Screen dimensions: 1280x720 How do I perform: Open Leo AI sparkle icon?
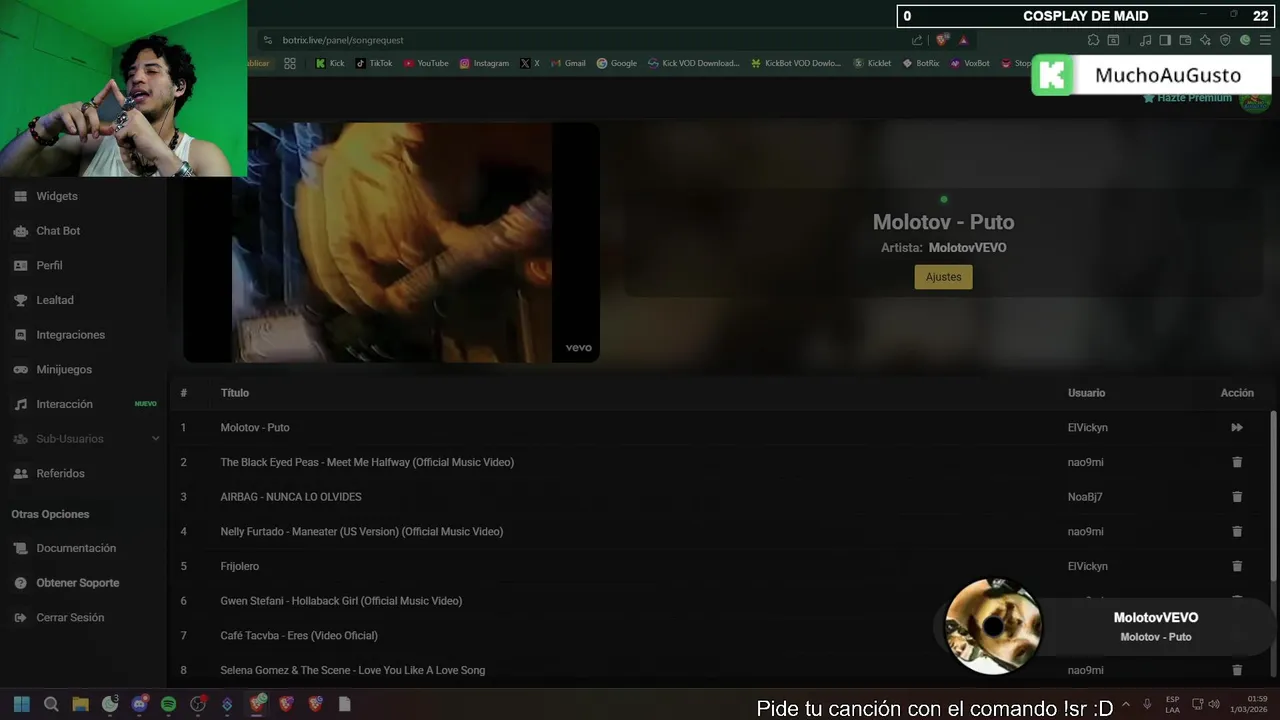tap(1205, 40)
